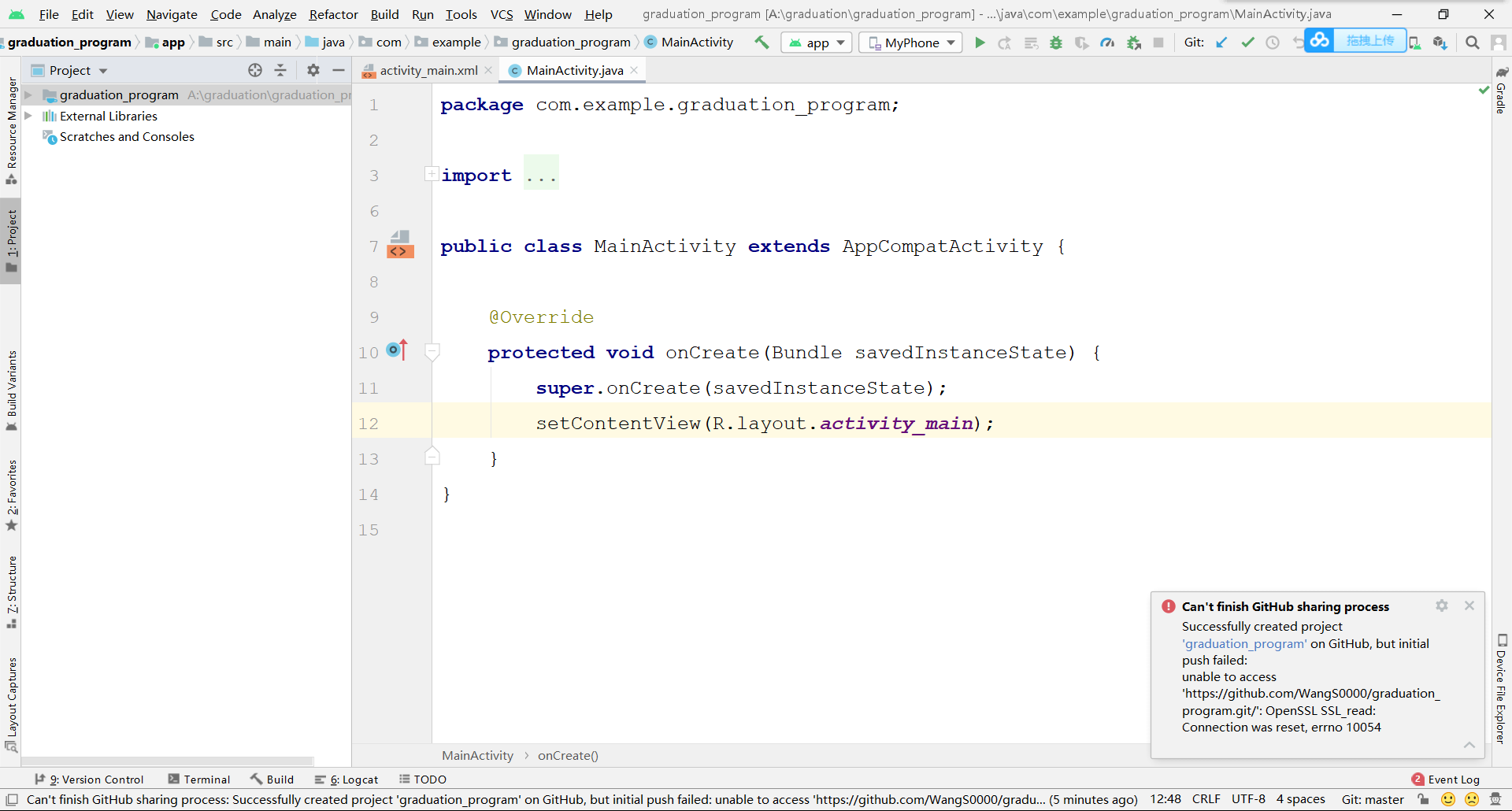Toggle the Build Variants side panel
The image size is (1512, 811).
[11, 391]
